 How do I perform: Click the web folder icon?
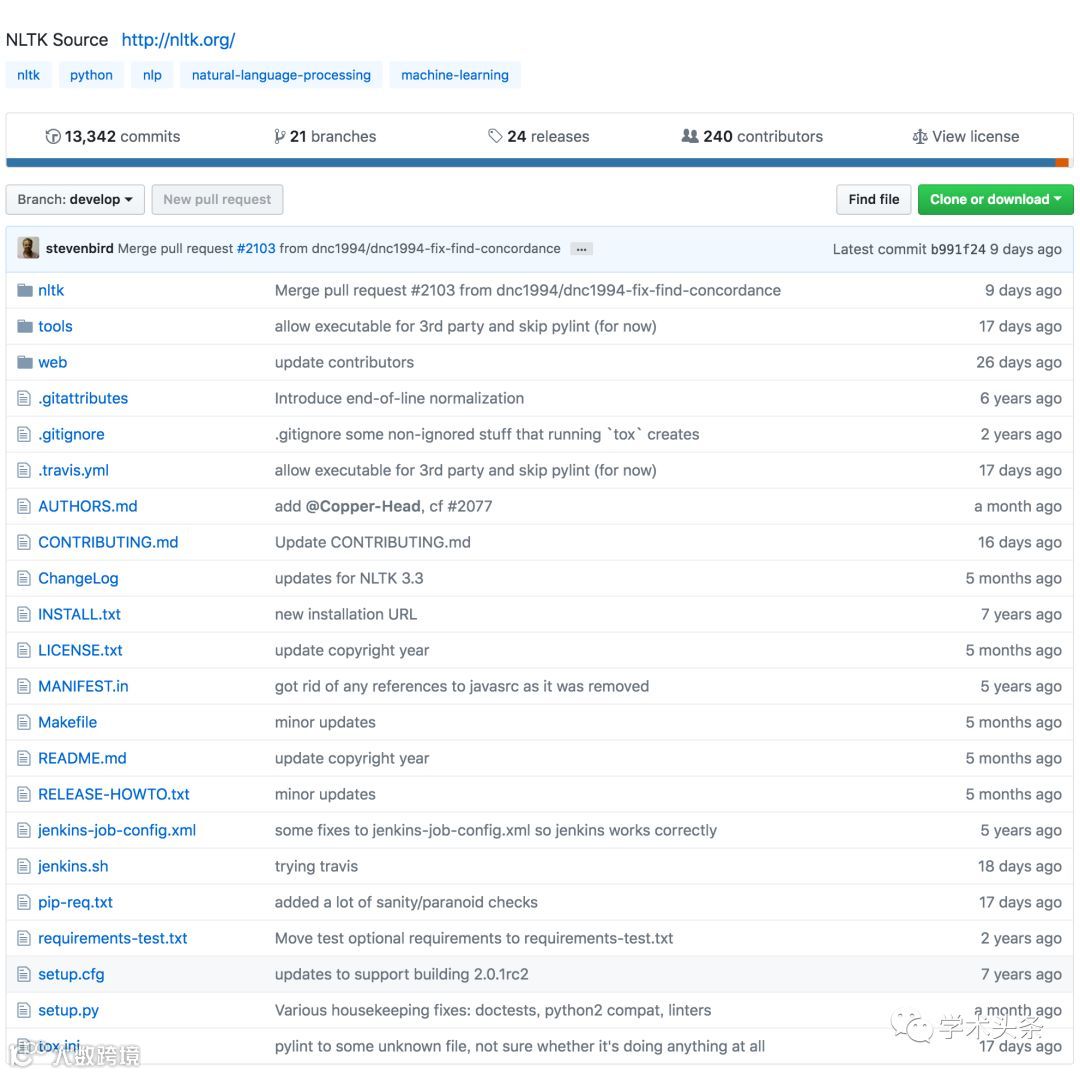pos(25,362)
